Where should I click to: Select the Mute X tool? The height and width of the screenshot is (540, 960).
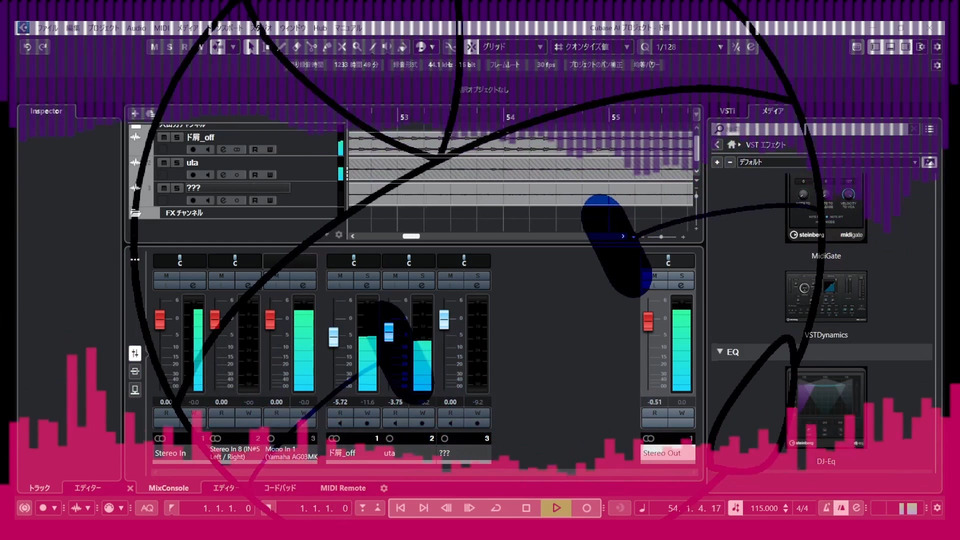[x=342, y=47]
